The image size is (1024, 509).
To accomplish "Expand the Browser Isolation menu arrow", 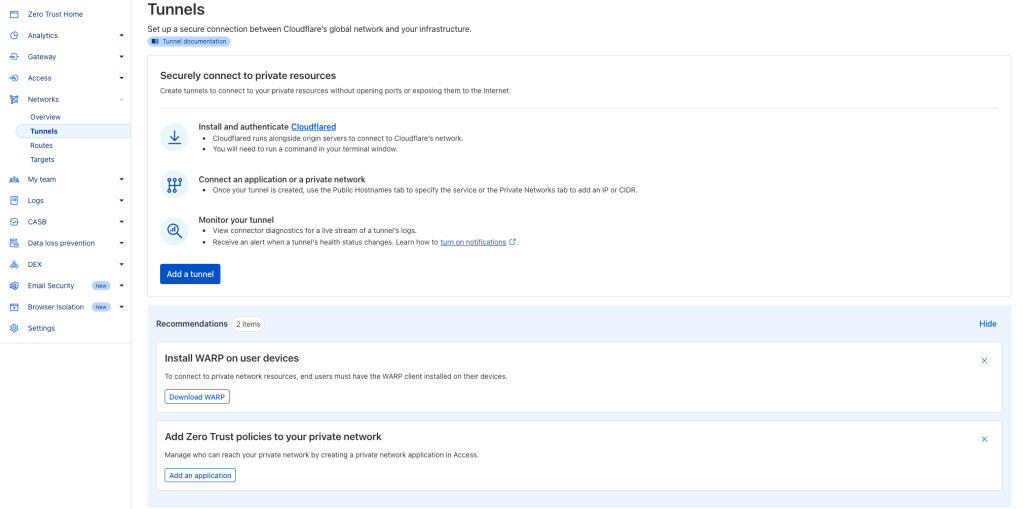I will pos(121,307).
